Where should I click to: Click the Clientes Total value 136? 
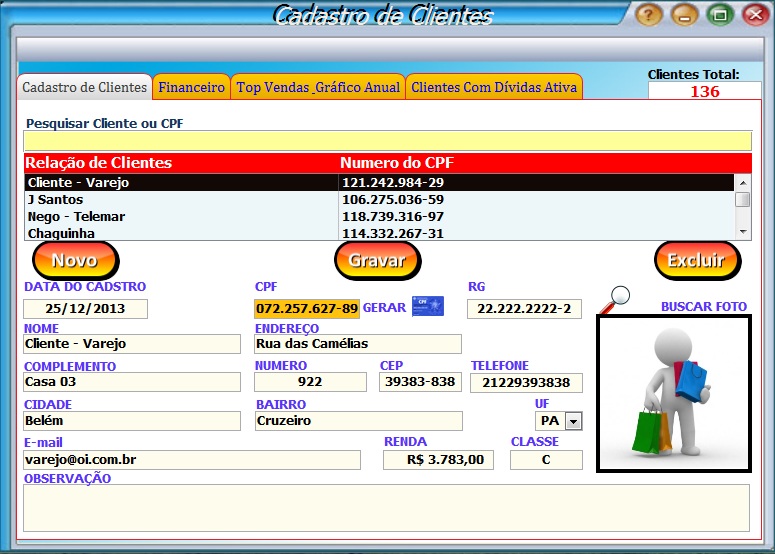pyautogui.click(x=705, y=91)
